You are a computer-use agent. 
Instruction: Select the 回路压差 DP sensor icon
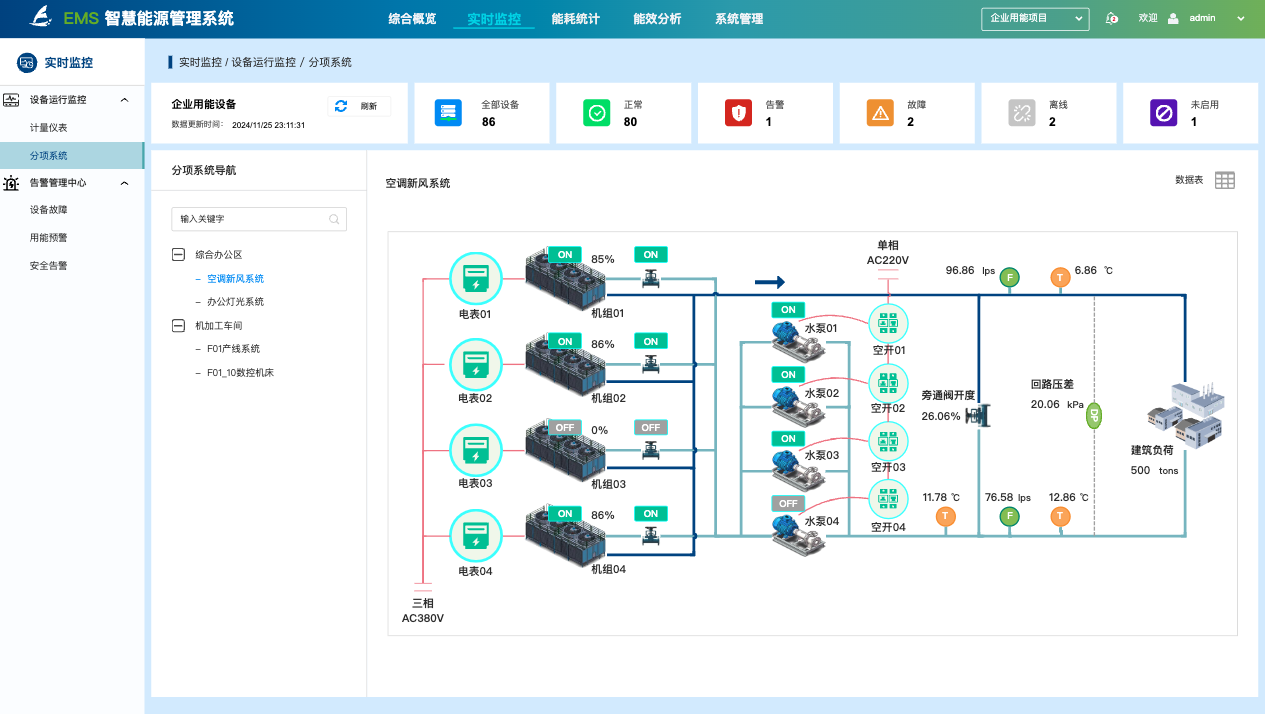[x=1094, y=415]
